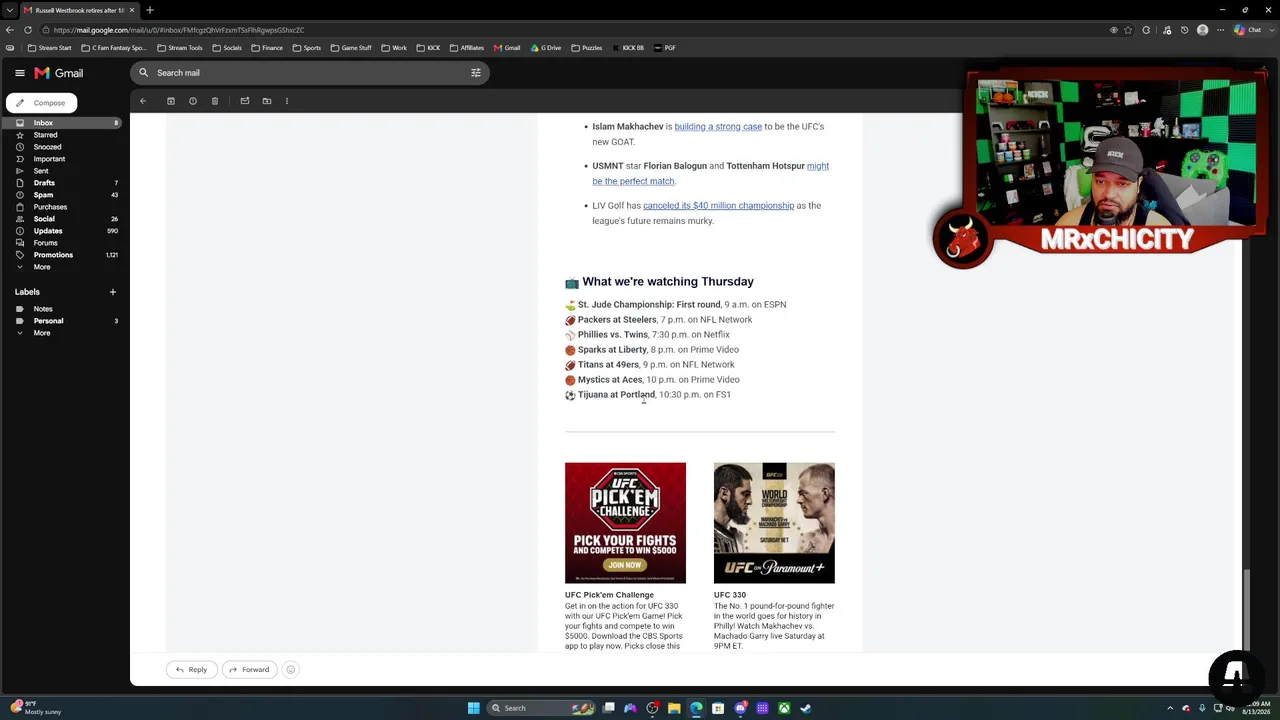Screen dimensions: 1280x720
Task: Open the Stream Tools bookmark folder
Action: tap(180, 48)
